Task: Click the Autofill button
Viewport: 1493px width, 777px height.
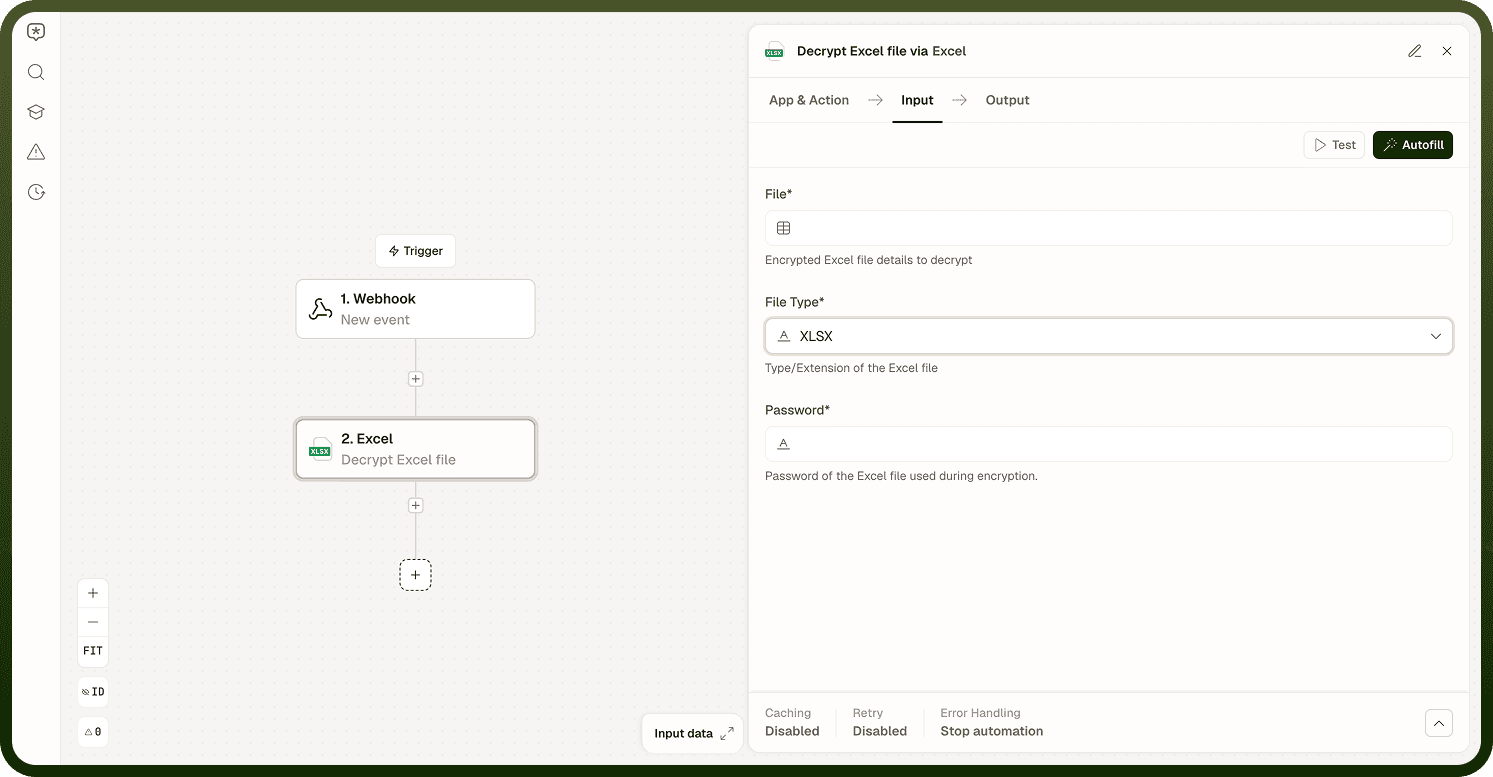Action: click(1413, 145)
